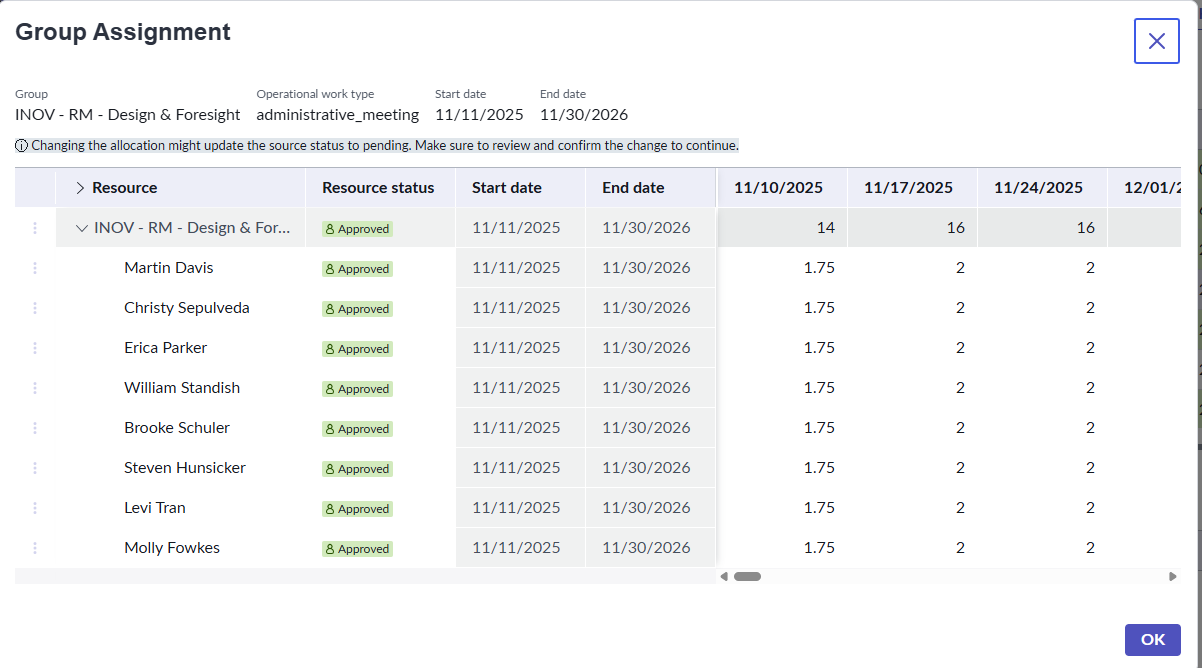This screenshot has height=668, width=1202.
Task: Edit Levi Tran 1.75 allocation cell
Action: (782, 508)
